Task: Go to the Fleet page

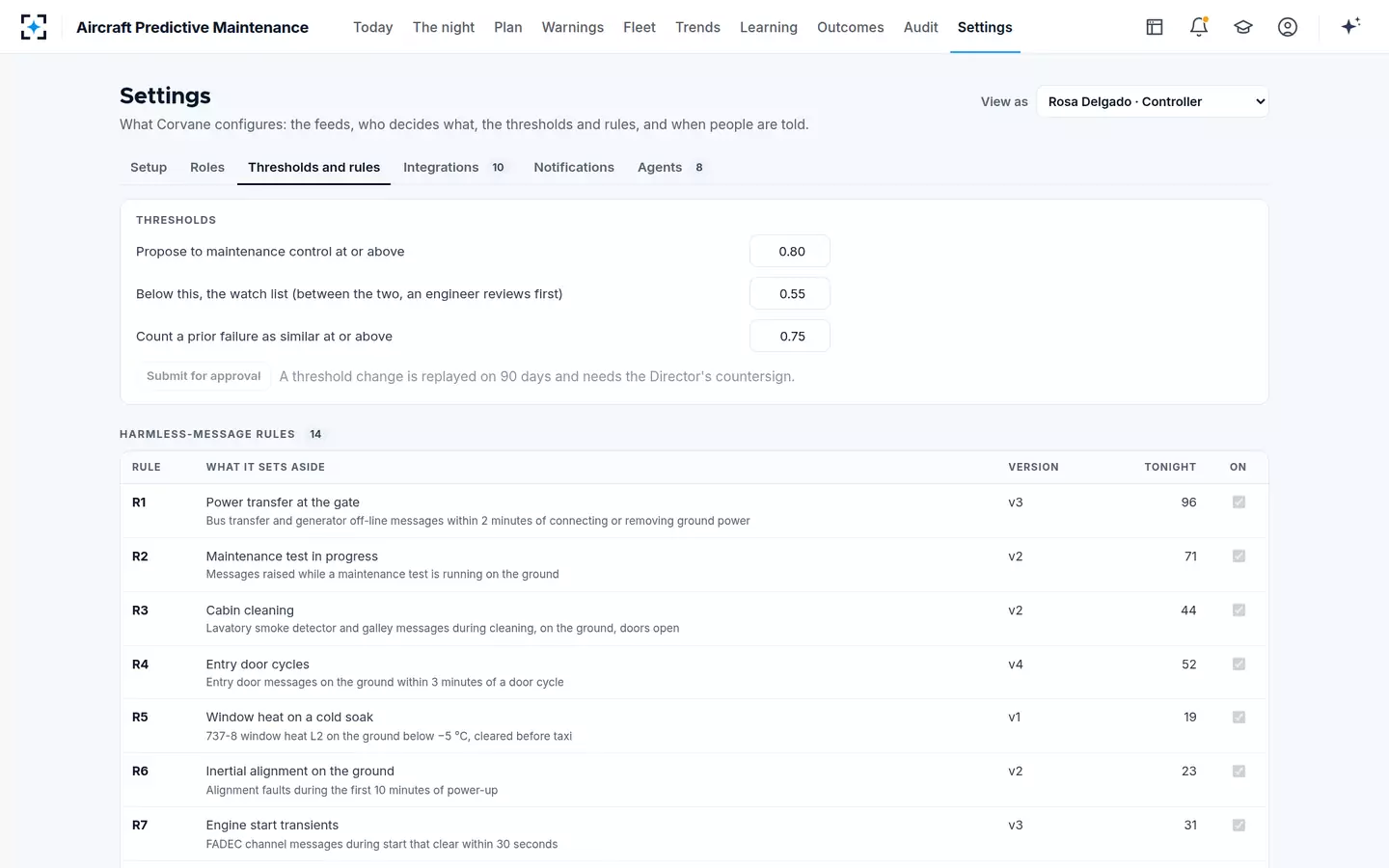Action: 640,27
